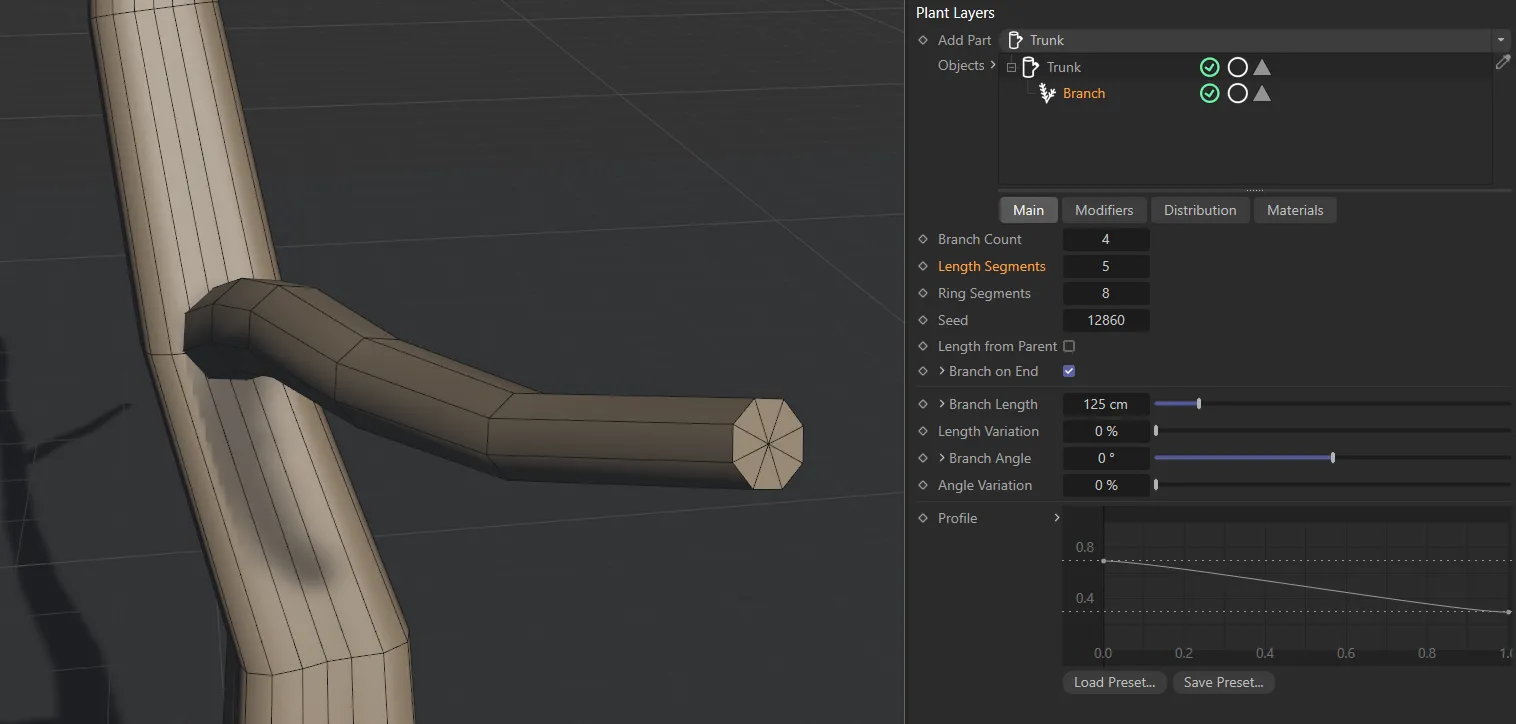This screenshot has height=724, width=1516.
Task: Click the keyframe diamond beside Seed
Action: (x=923, y=320)
